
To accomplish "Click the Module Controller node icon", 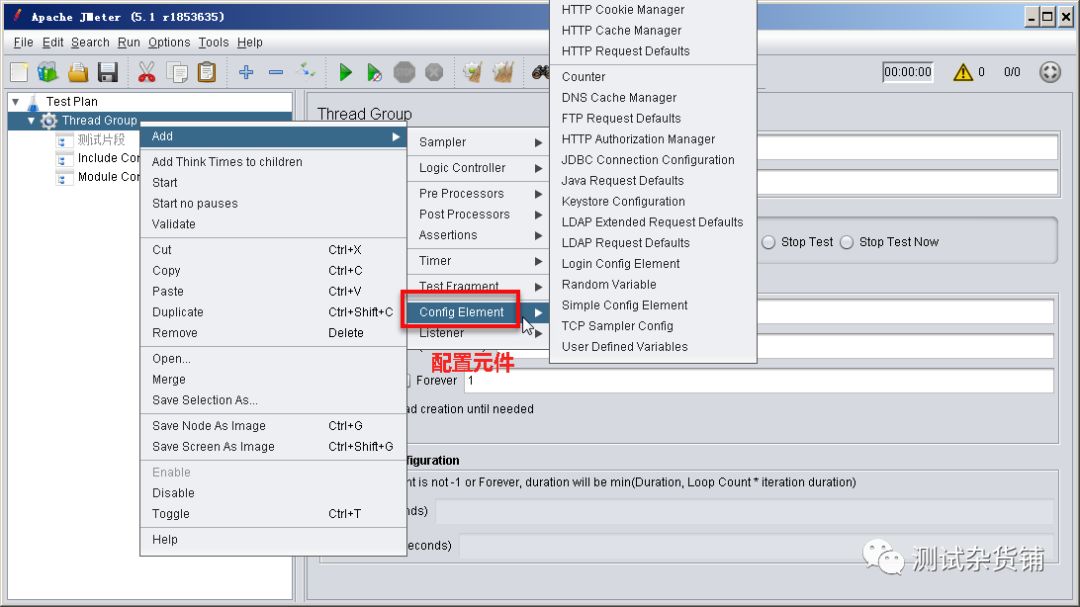I will [64, 178].
